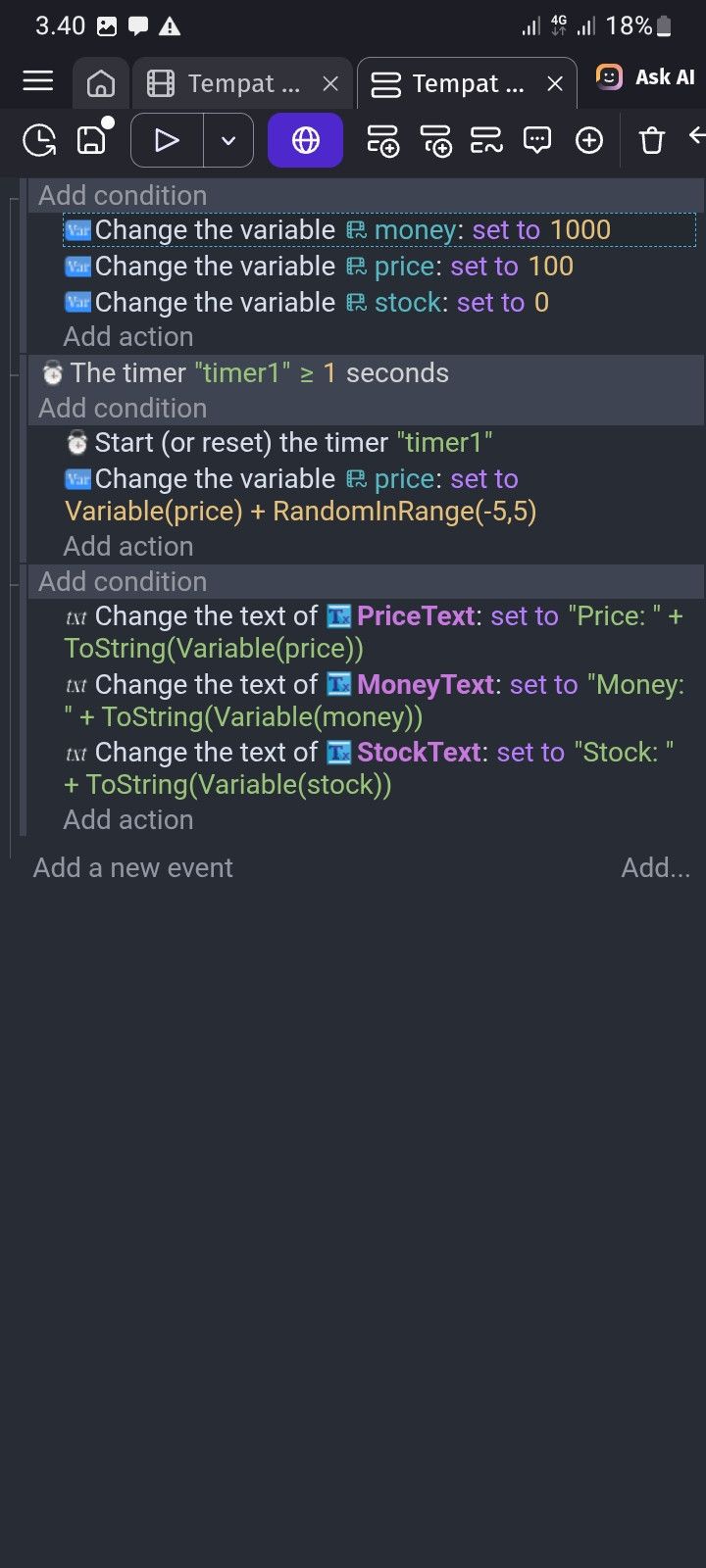The height and width of the screenshot is (1568, 706).
Task: Open the hamburger main menu
Action: point(38,81)
